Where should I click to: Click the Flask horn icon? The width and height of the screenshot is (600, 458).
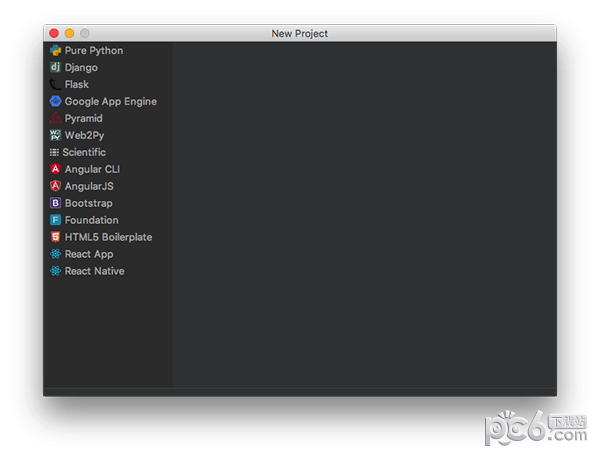pyautogui.click(x=55, y=84)
